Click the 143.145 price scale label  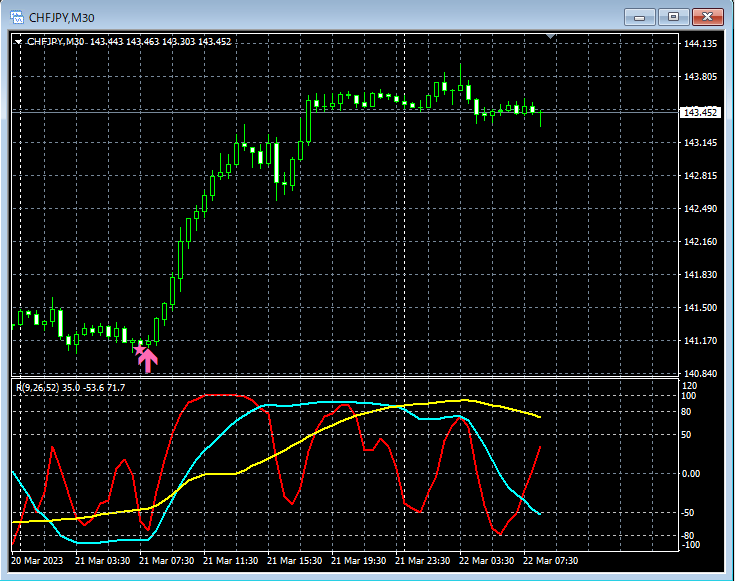click(x=700, y=143)
